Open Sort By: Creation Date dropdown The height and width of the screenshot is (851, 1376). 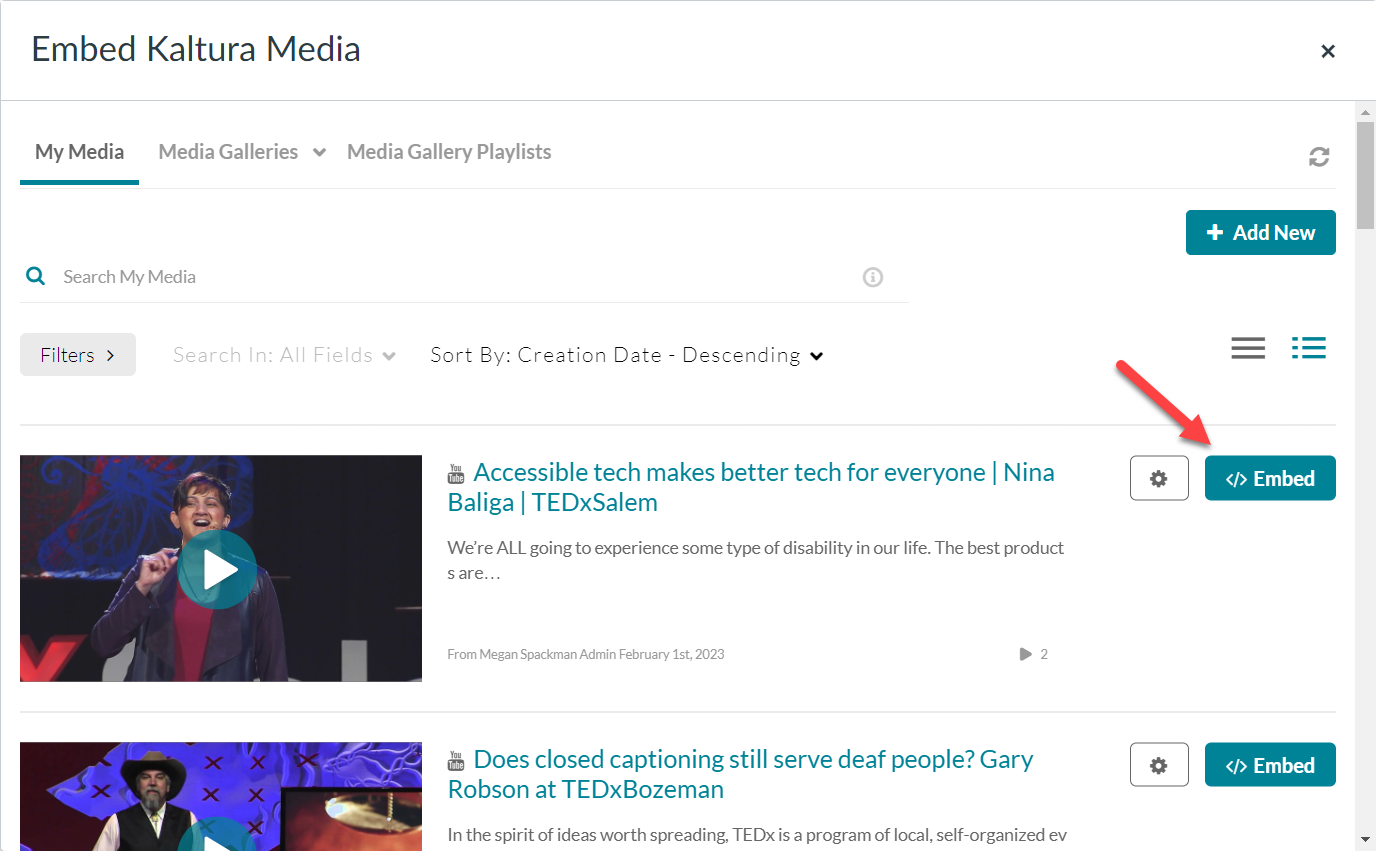626,355
